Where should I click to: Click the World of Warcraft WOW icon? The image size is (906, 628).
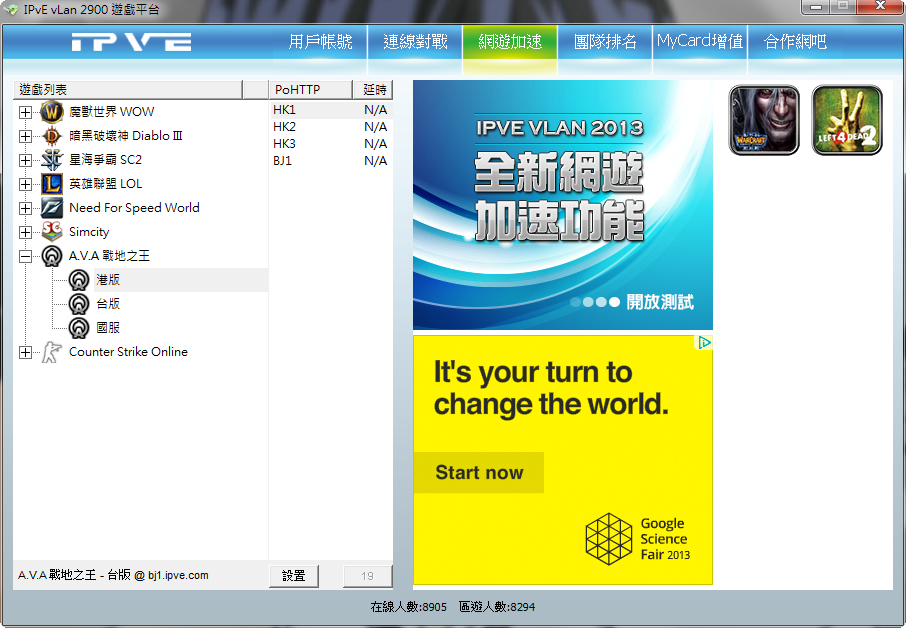pos(51,112)
